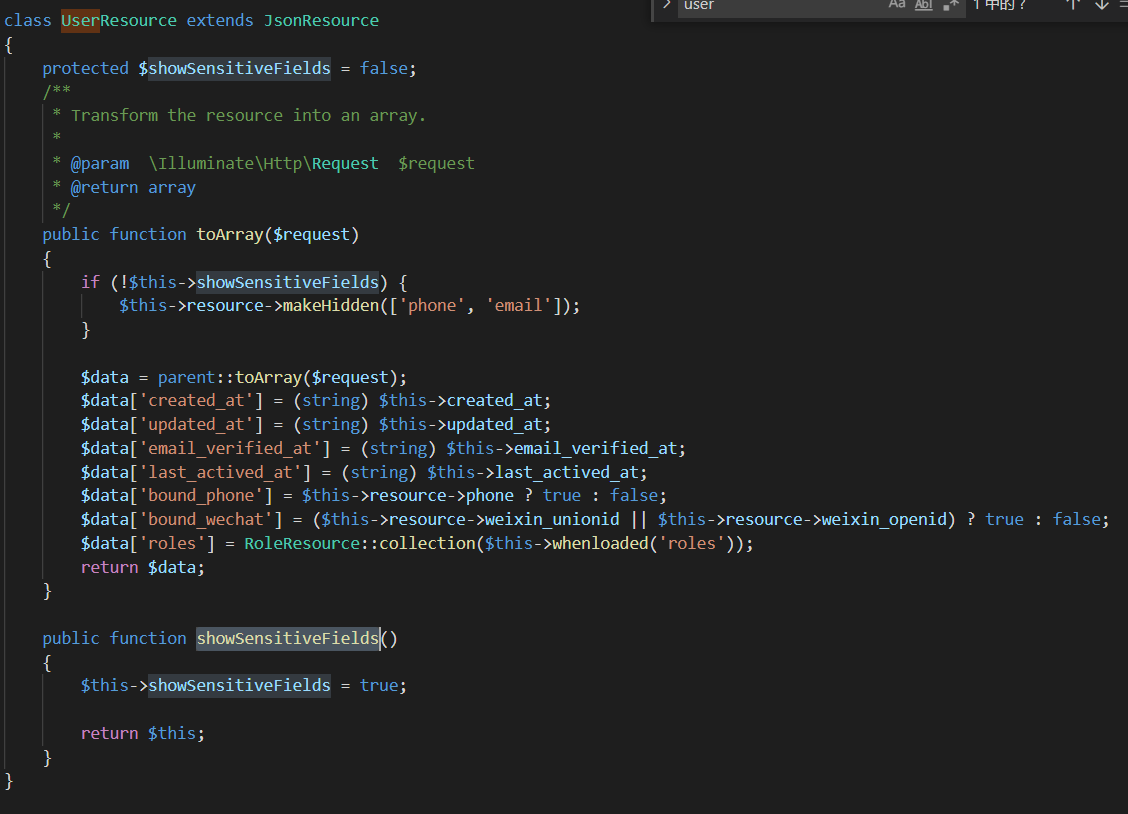Click "toArray" in the public function declaration
Viewport: 1128px width, 814px height.
(x=229, y=235)
